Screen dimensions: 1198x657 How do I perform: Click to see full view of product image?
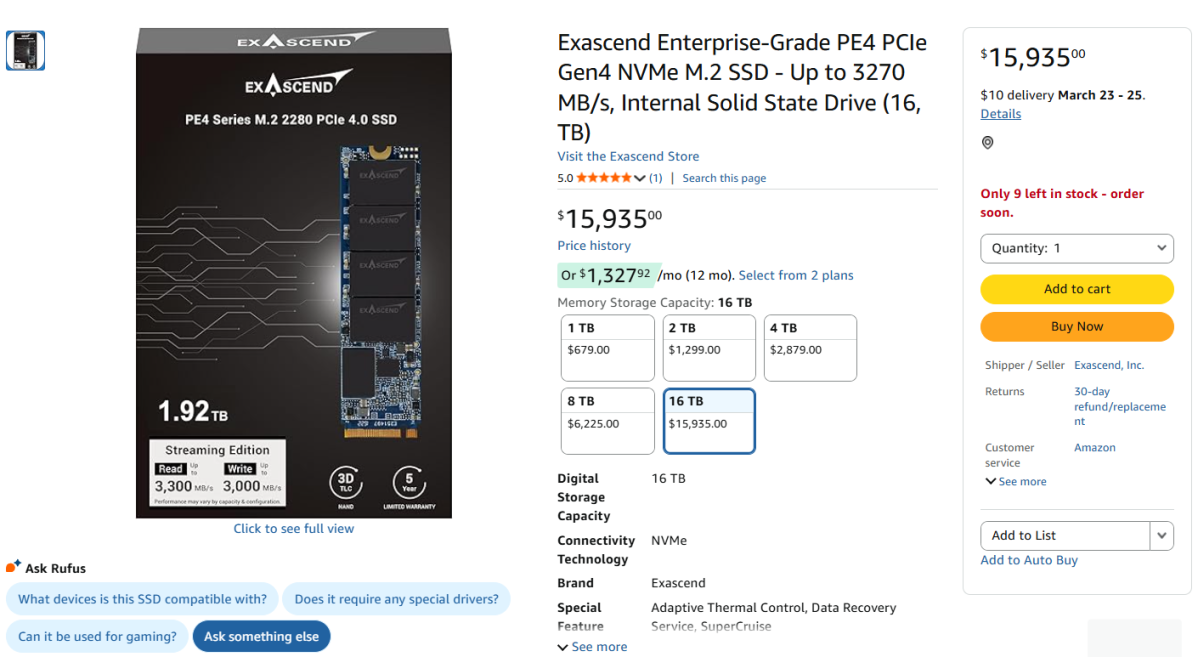[293, 529]
